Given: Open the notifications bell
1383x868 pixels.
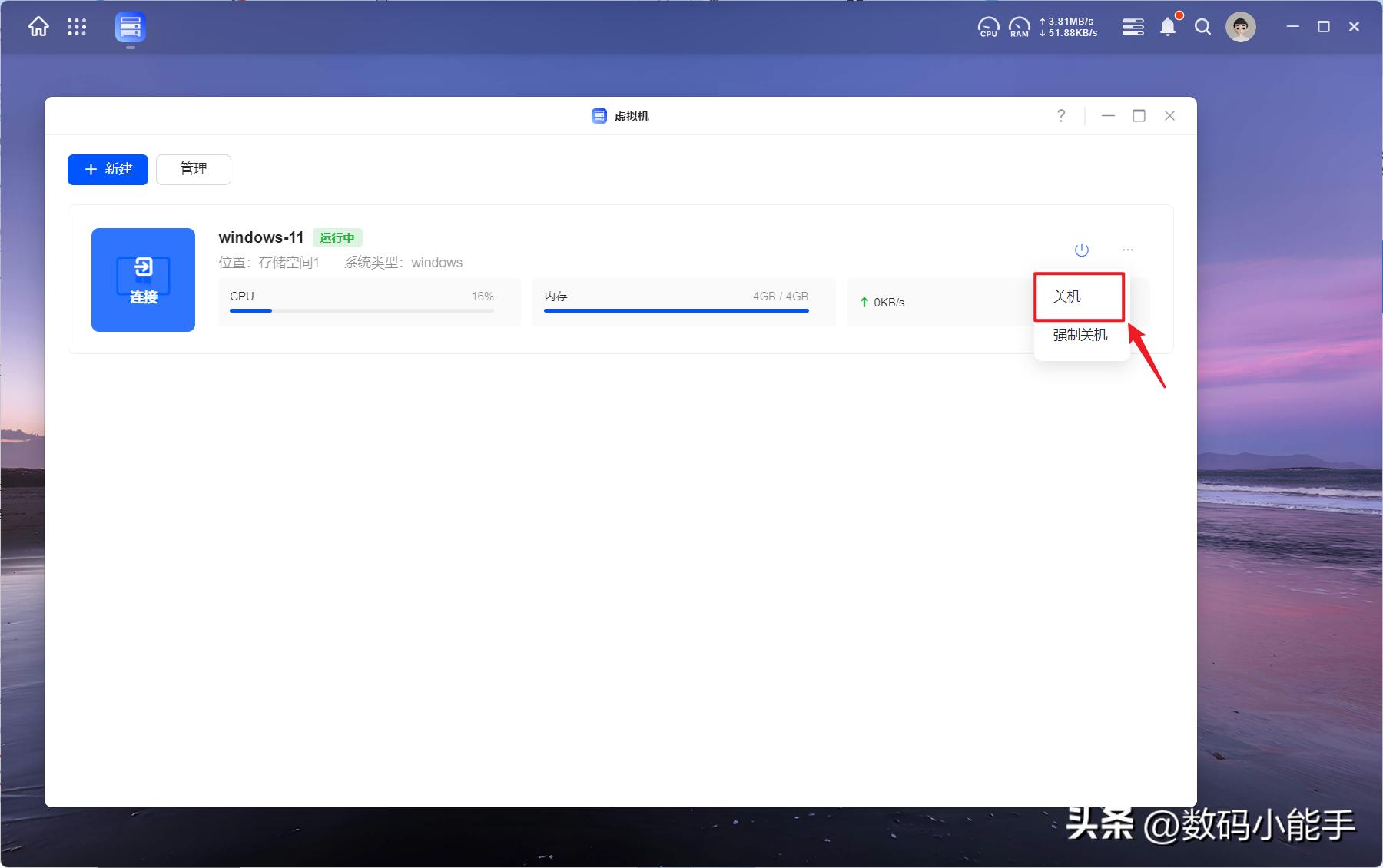Looking at the screenshot, I should pos(1167,28).
